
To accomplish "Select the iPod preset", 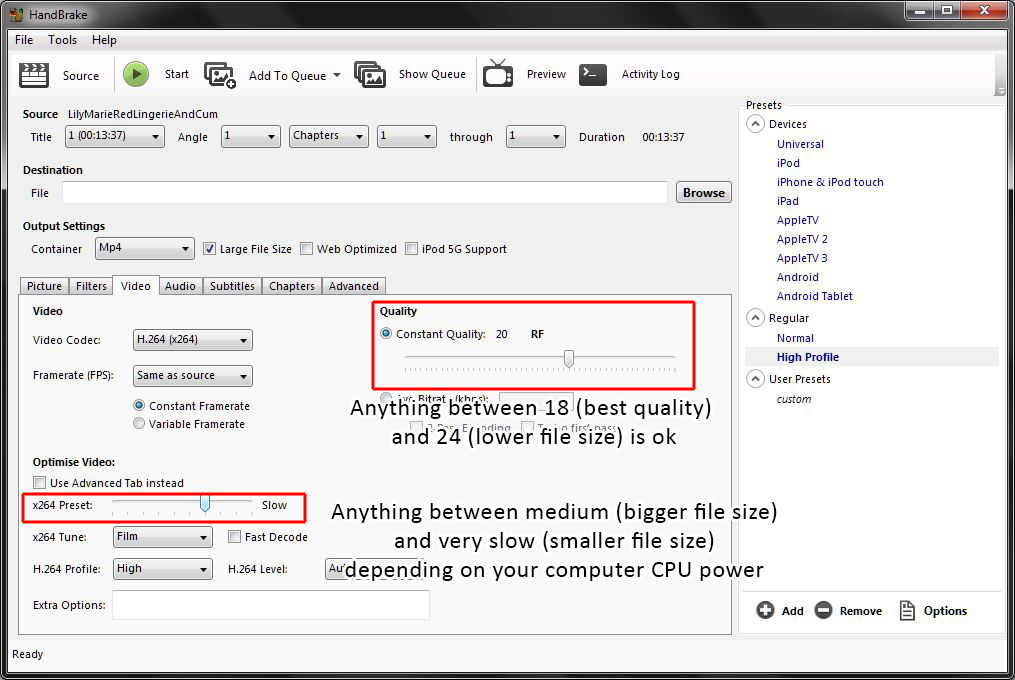I will pos(788,163).
